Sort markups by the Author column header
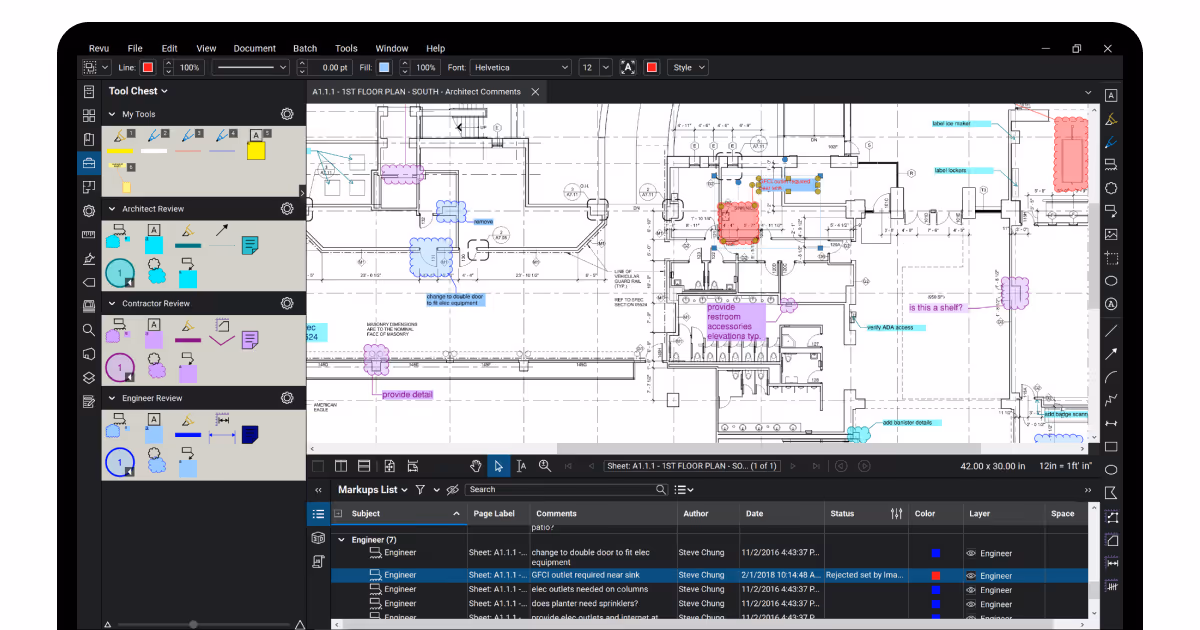The height and width of the screenshot is (630, 1200). (x=696, y=514)
